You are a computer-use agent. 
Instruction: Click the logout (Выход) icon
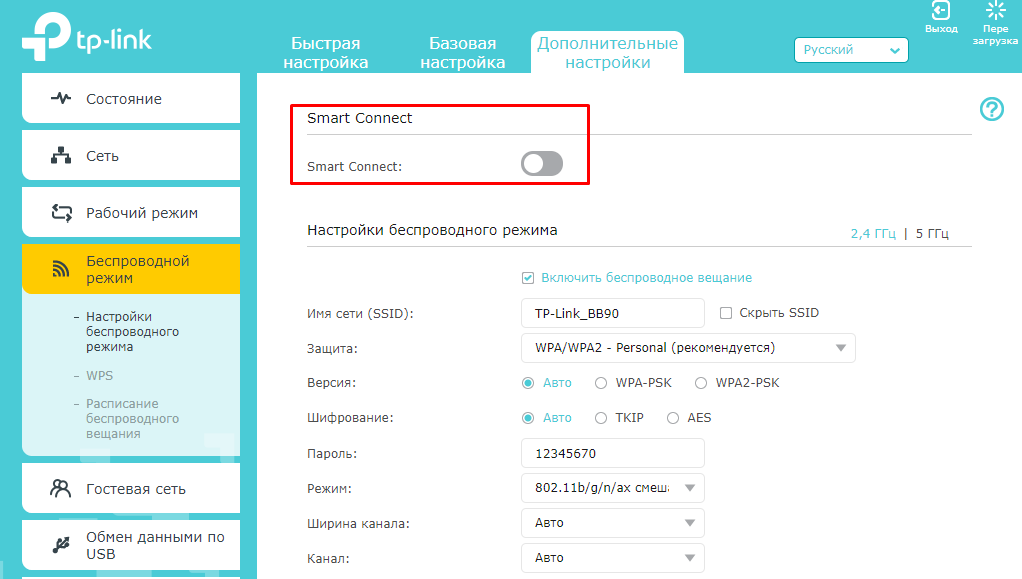point(941,12)
